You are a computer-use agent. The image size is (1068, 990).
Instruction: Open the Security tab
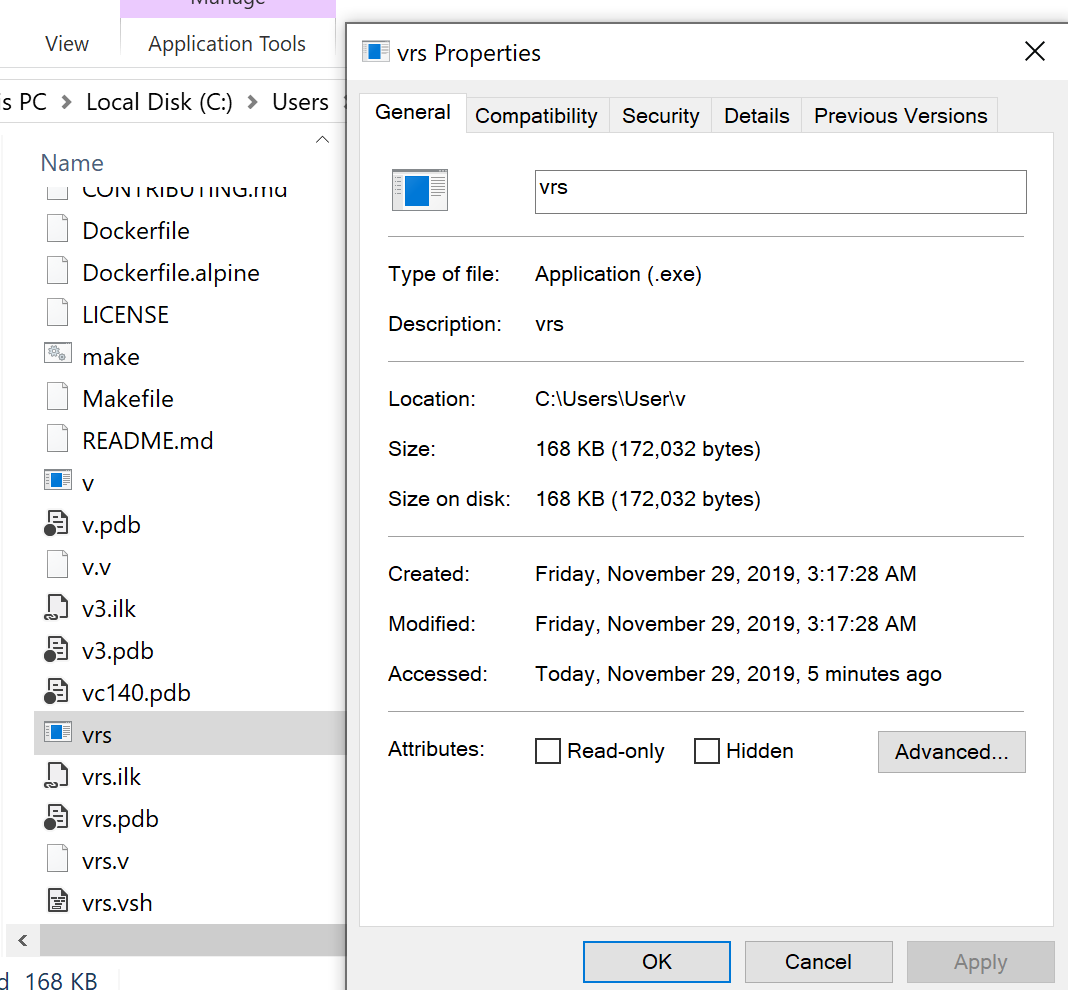661,116
